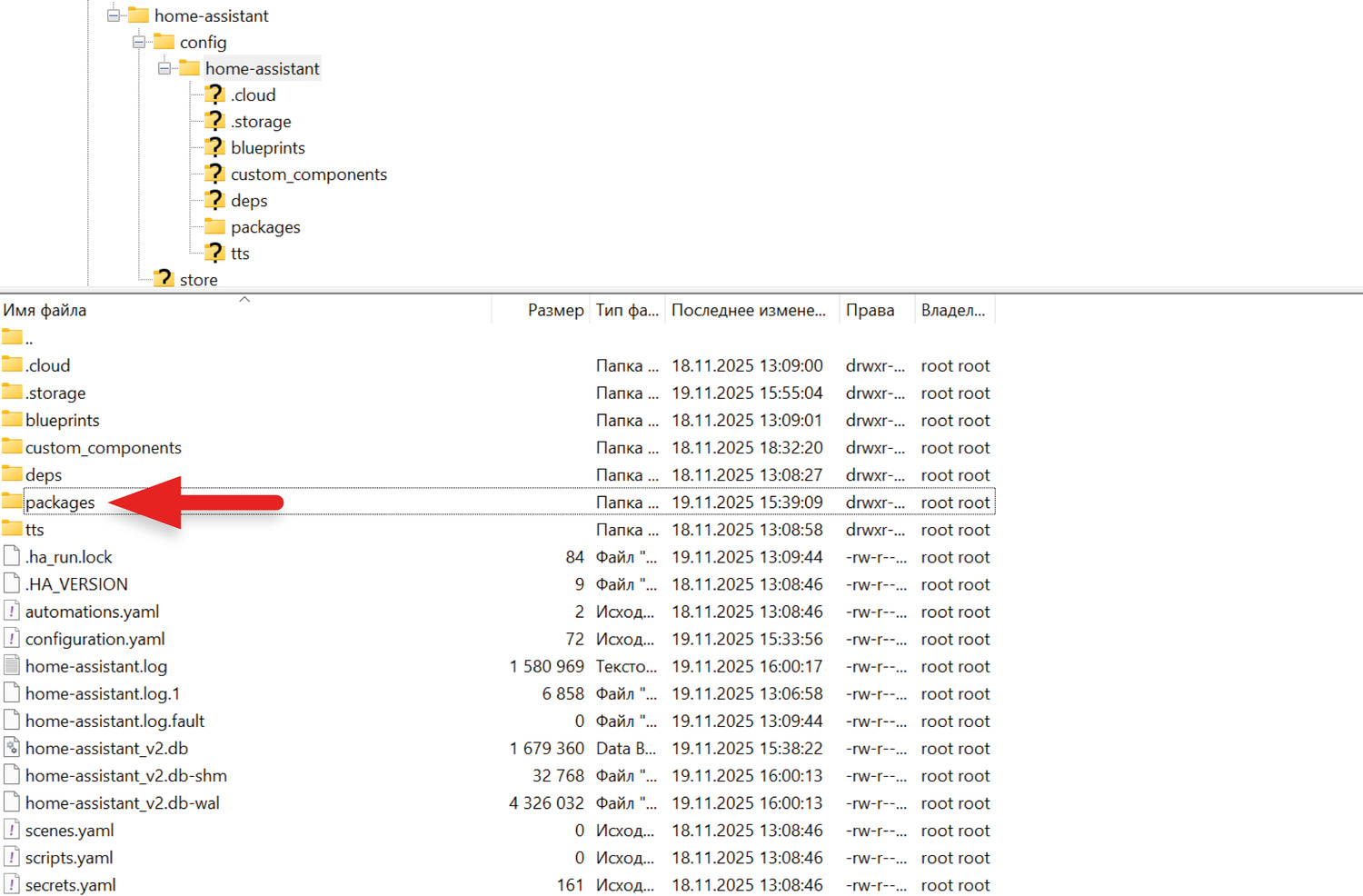Sort by Последнее изменение column header
The width and height of the screenshot is (1363, 896).
(748, 310)
